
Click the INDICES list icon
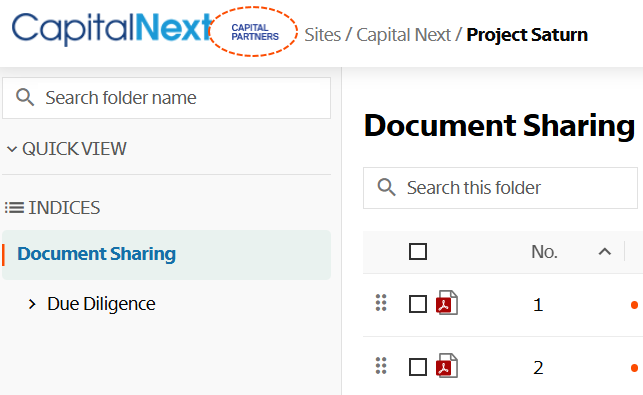[x=14, y=208]
